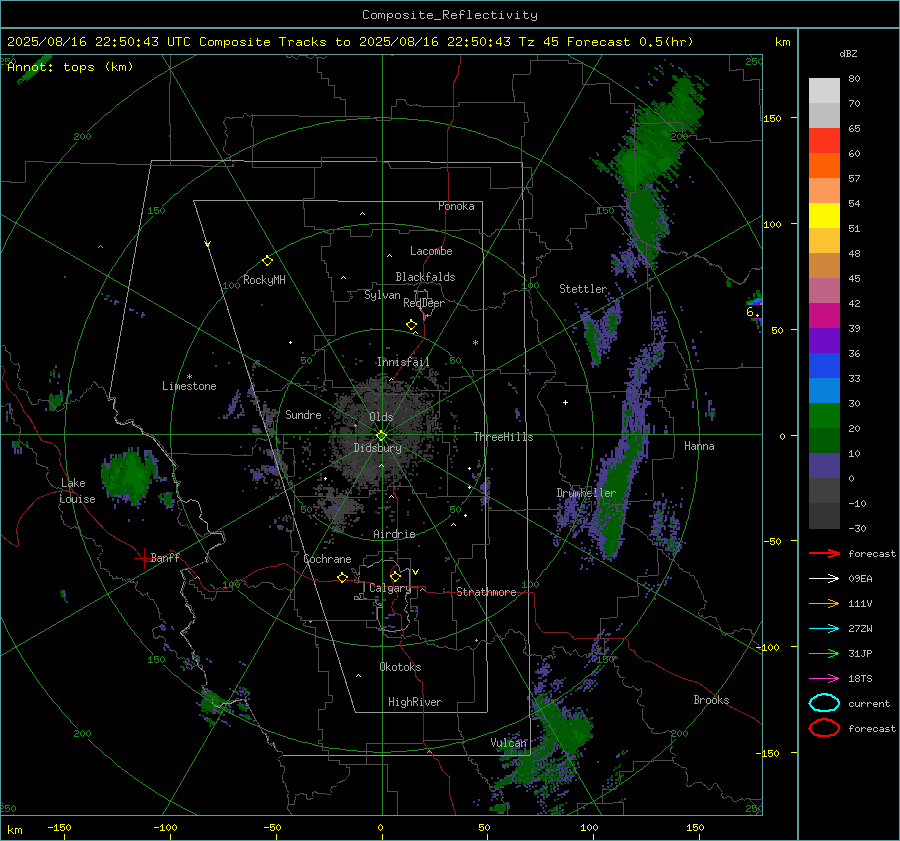Click the Limestone label

tap(189, 386)
